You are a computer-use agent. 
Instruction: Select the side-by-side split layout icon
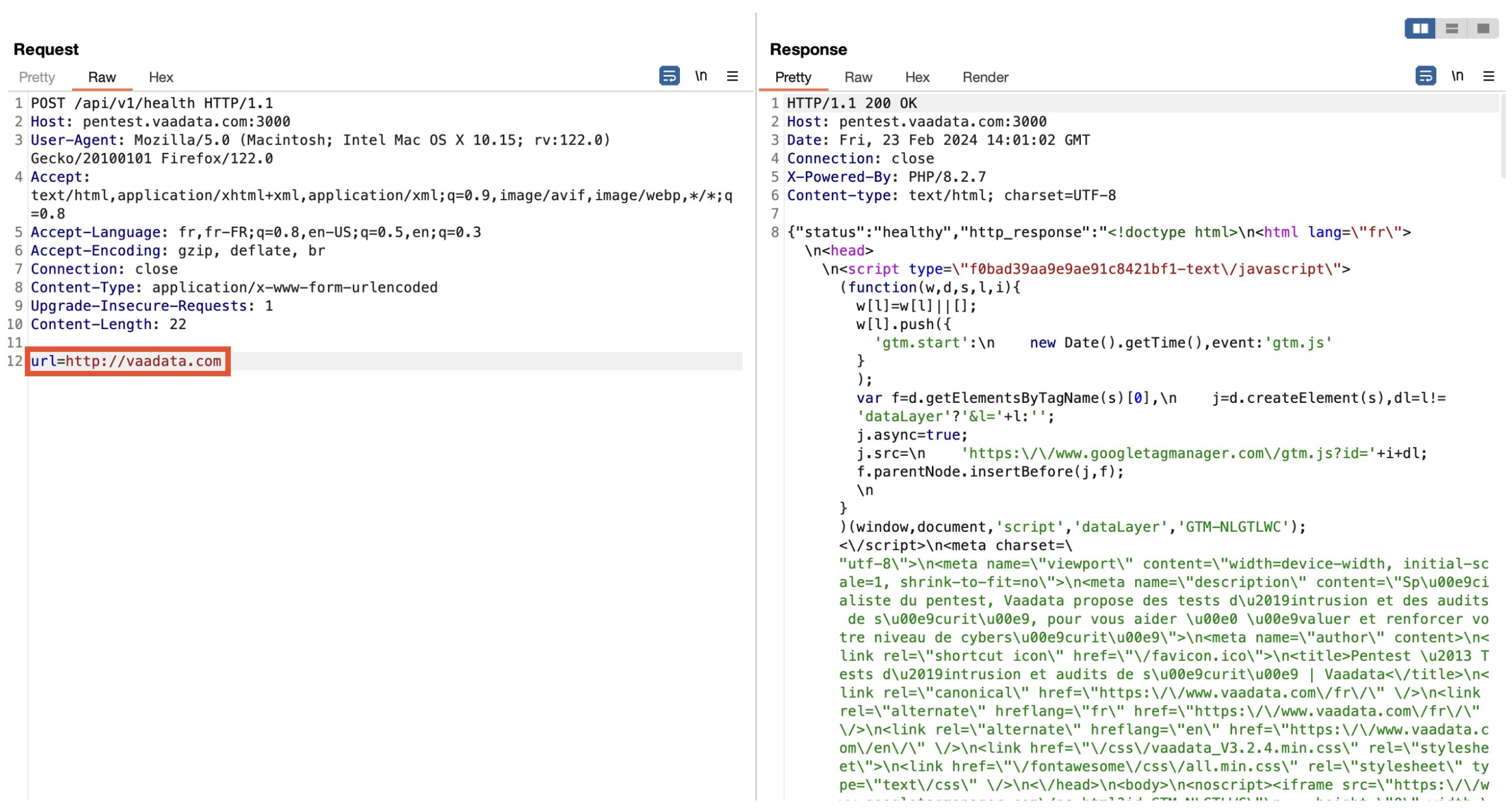(1419, 28)
